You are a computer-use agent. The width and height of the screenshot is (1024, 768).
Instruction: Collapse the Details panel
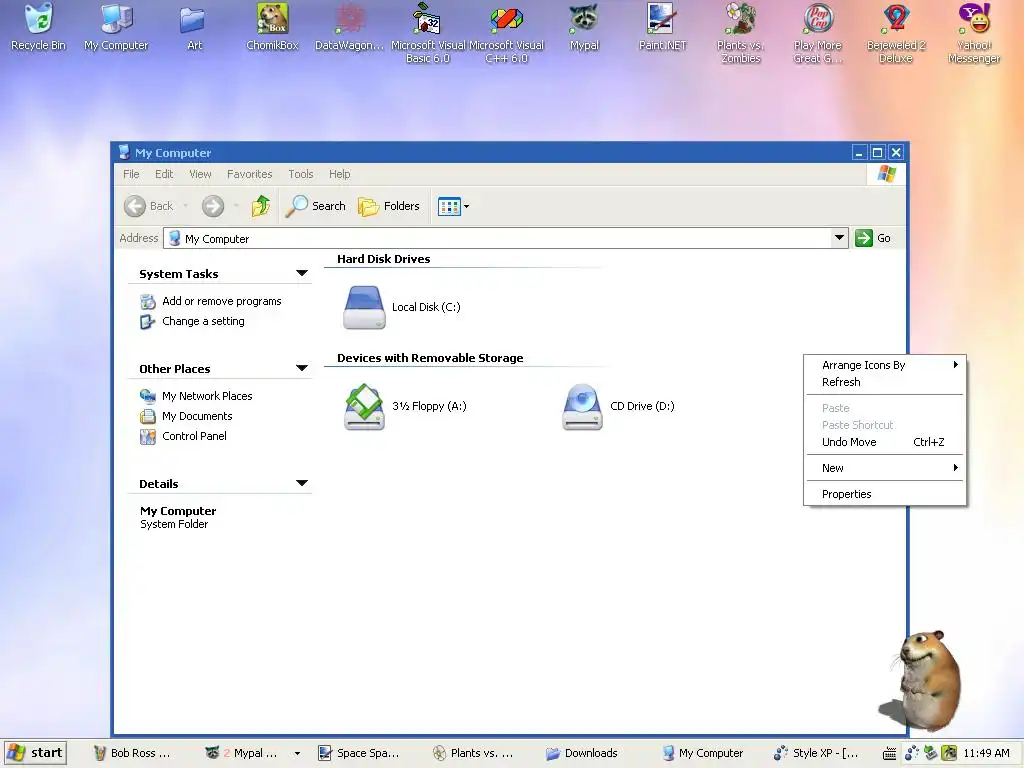tap(302, 483)
